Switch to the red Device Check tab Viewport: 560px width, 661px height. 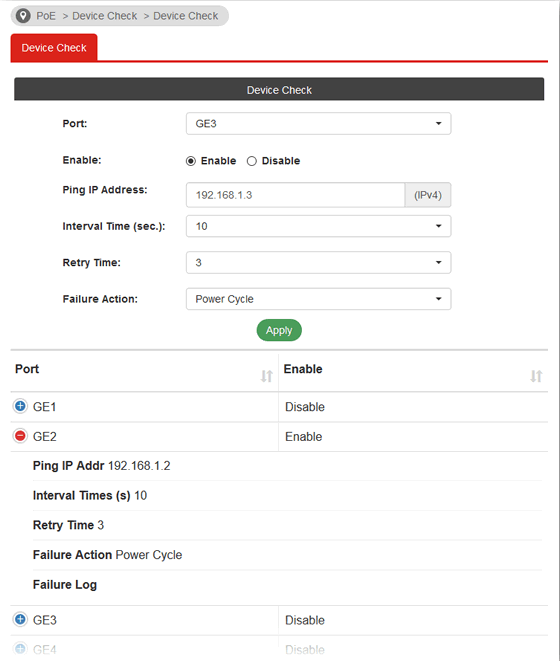pos(54,48)
